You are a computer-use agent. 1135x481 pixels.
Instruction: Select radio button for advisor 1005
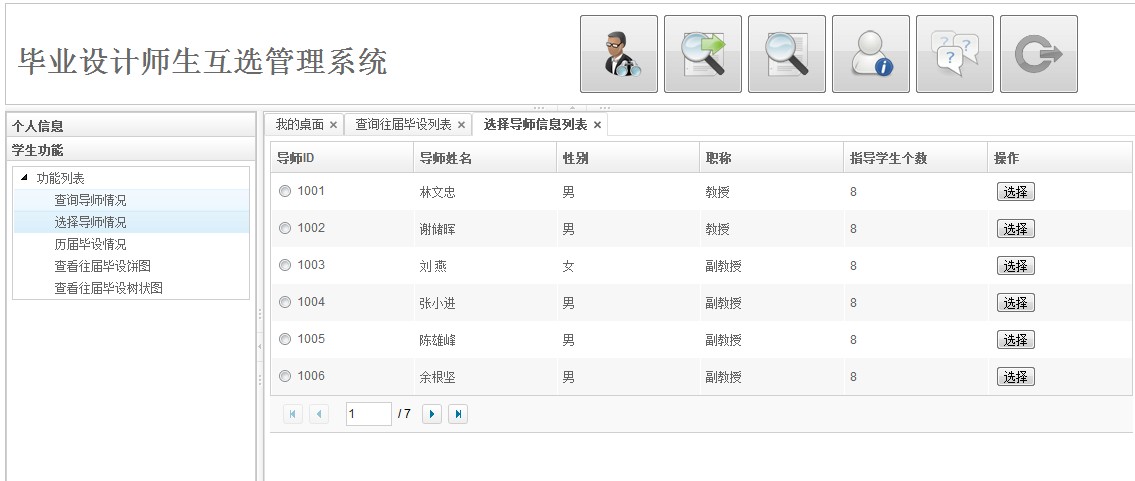point(285,339)
